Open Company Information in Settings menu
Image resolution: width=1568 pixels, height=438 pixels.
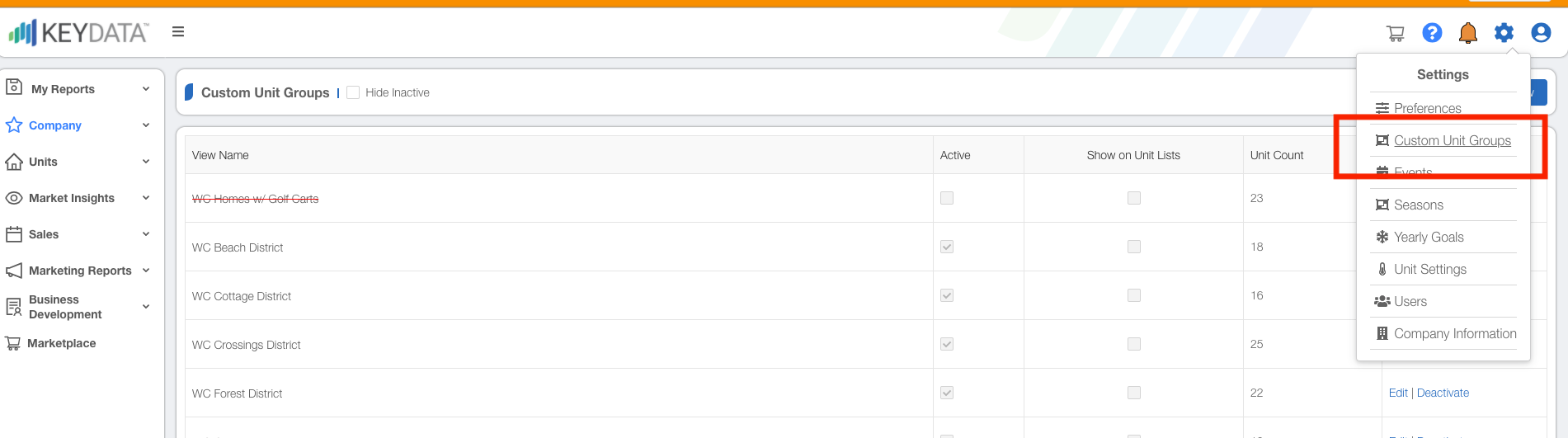click(x=1455, y=333)
